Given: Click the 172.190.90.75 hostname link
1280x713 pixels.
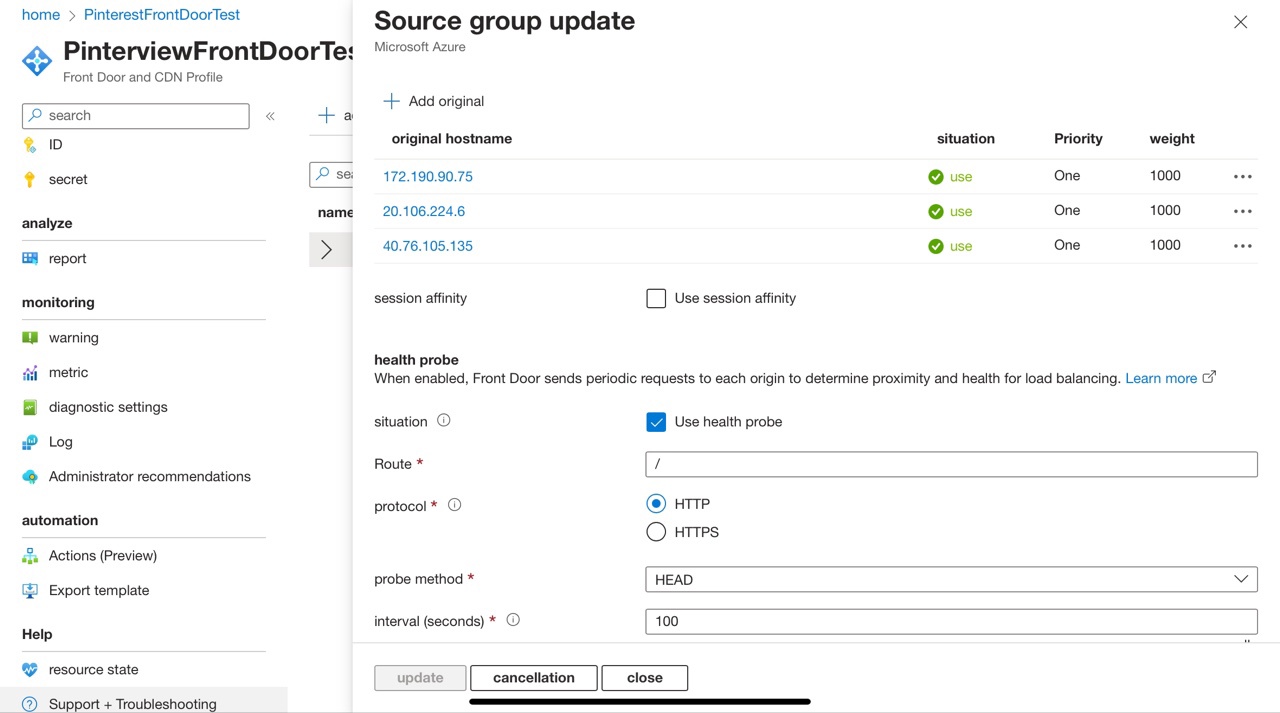Looking at the screenshot, I should pyautogui.click(x=428, y=177).
